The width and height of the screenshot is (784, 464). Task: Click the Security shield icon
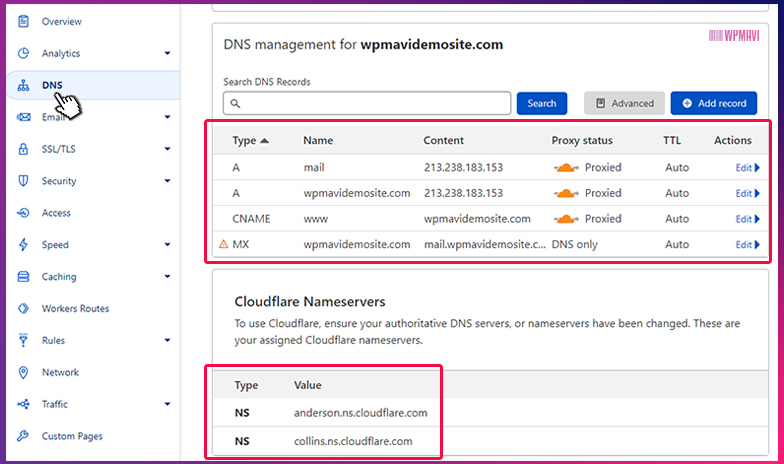coord(23,180)
